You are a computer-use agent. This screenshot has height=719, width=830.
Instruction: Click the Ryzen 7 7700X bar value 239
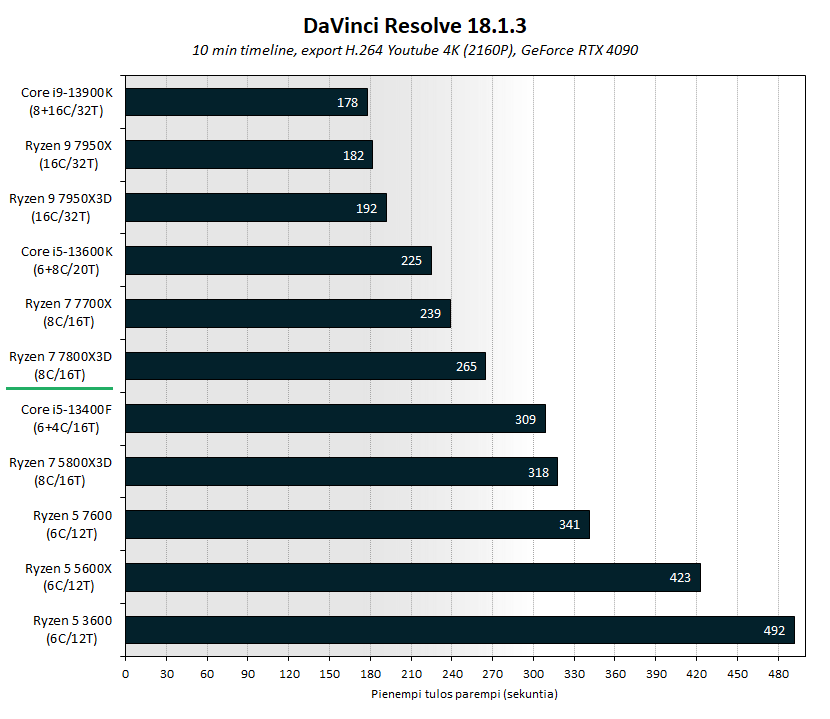click(x=430, y=313)
